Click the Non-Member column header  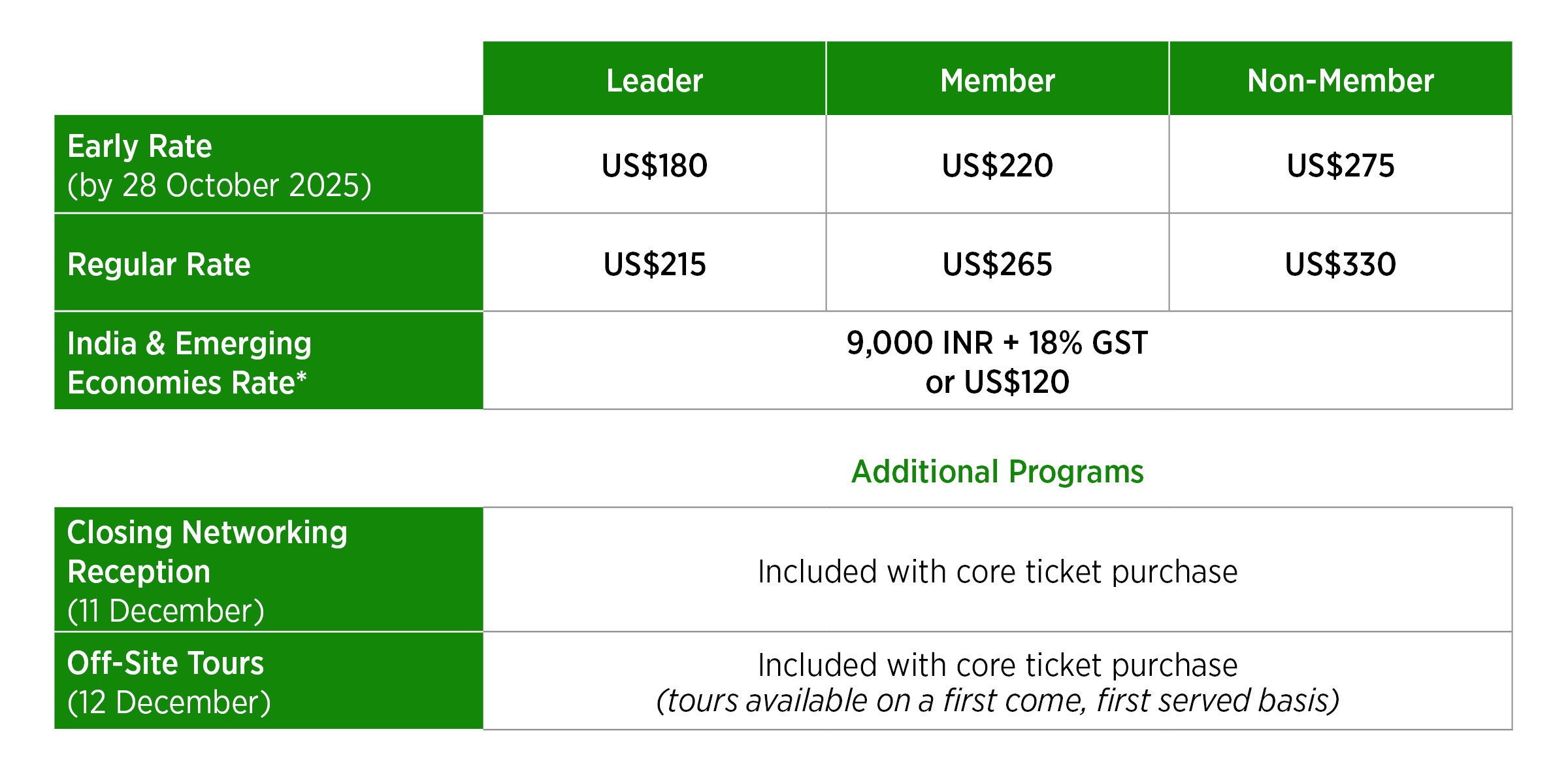1340,81
